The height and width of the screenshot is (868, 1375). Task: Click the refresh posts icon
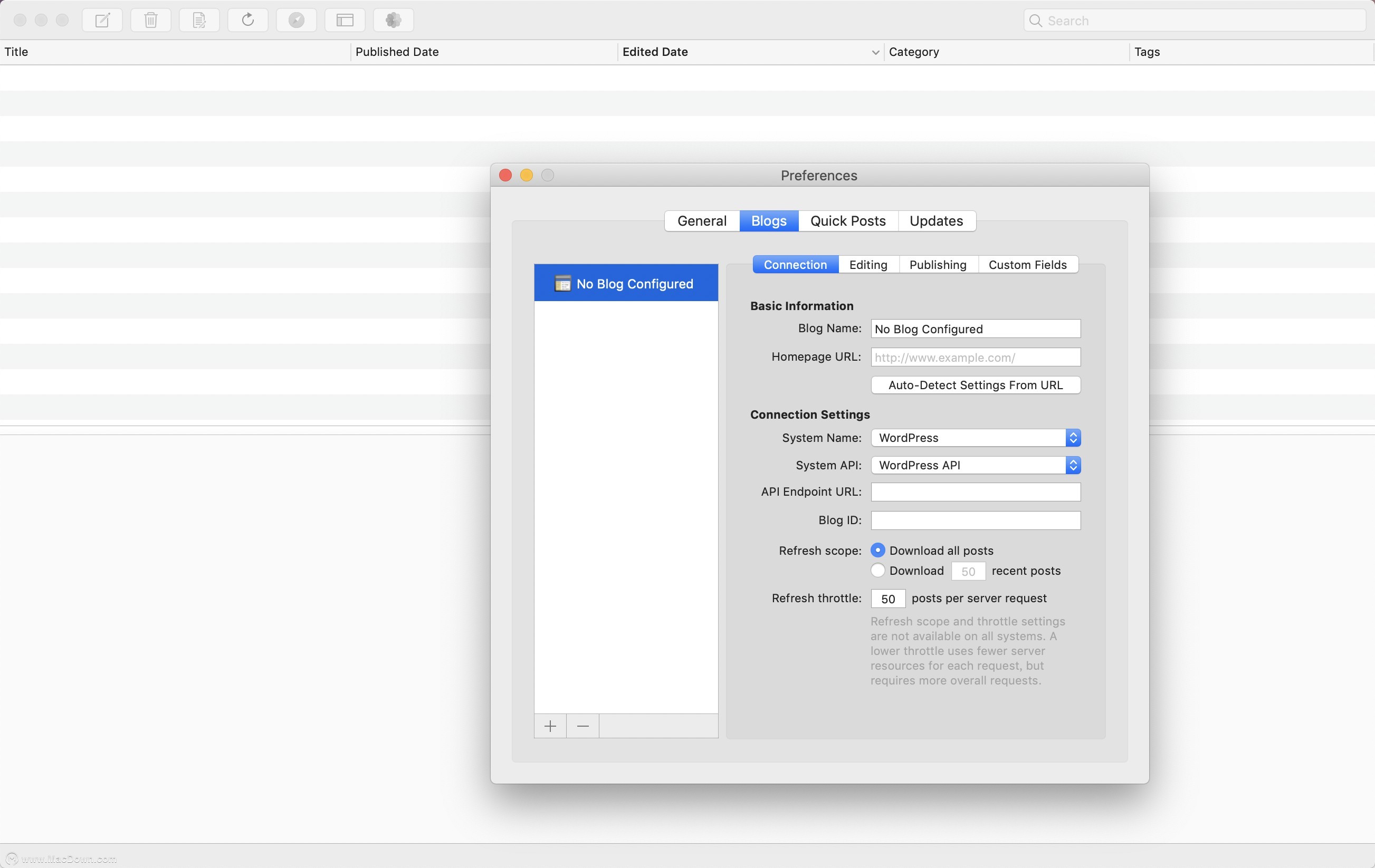tap(248, 21)
